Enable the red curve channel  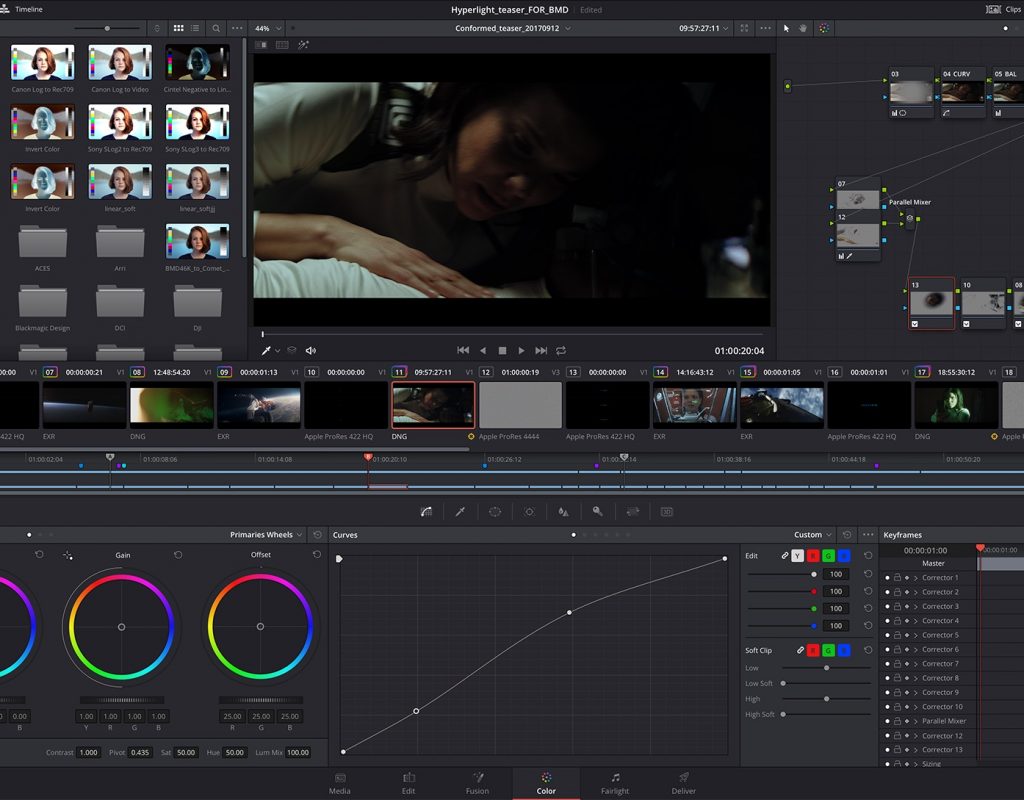click(x=813, y=556)
